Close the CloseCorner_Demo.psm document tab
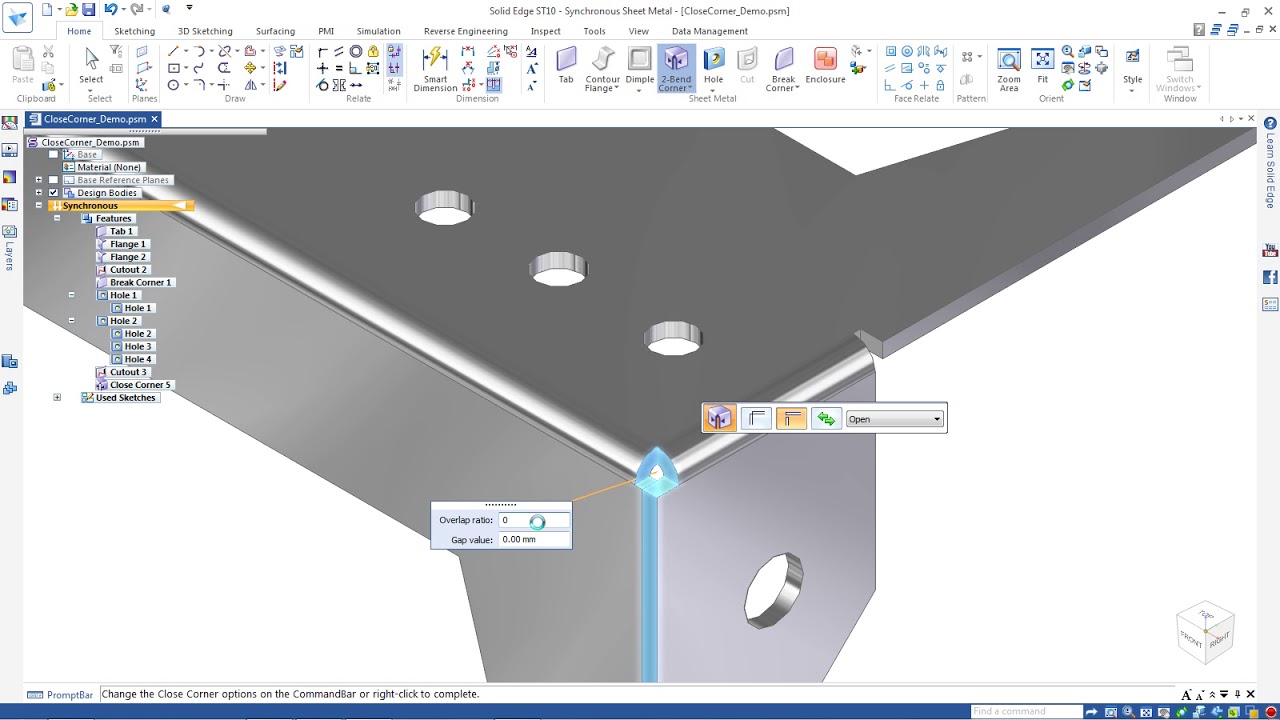The image size is (1280, 720). coord(154,119)
